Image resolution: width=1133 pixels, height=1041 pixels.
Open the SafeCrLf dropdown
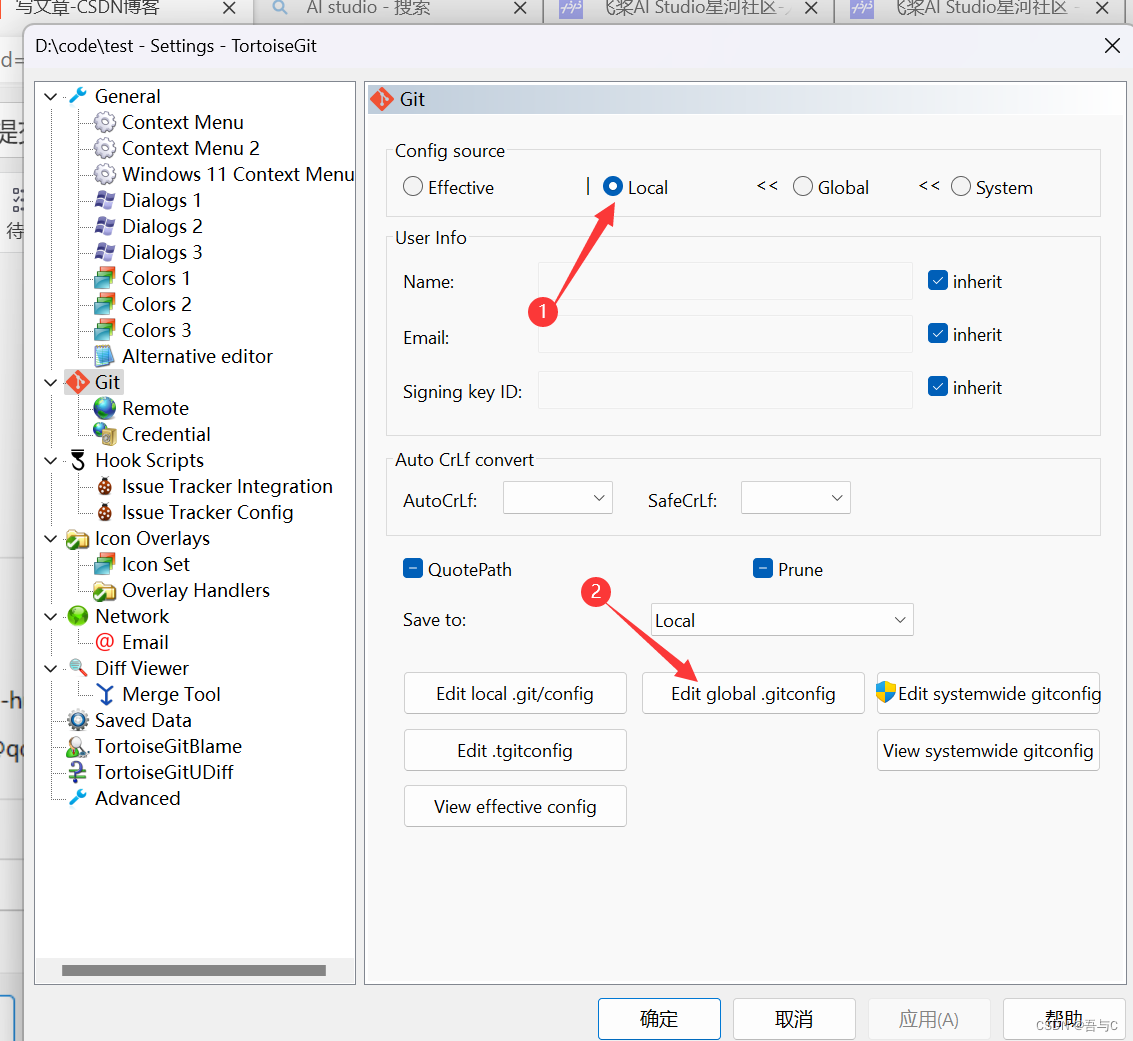796,498
